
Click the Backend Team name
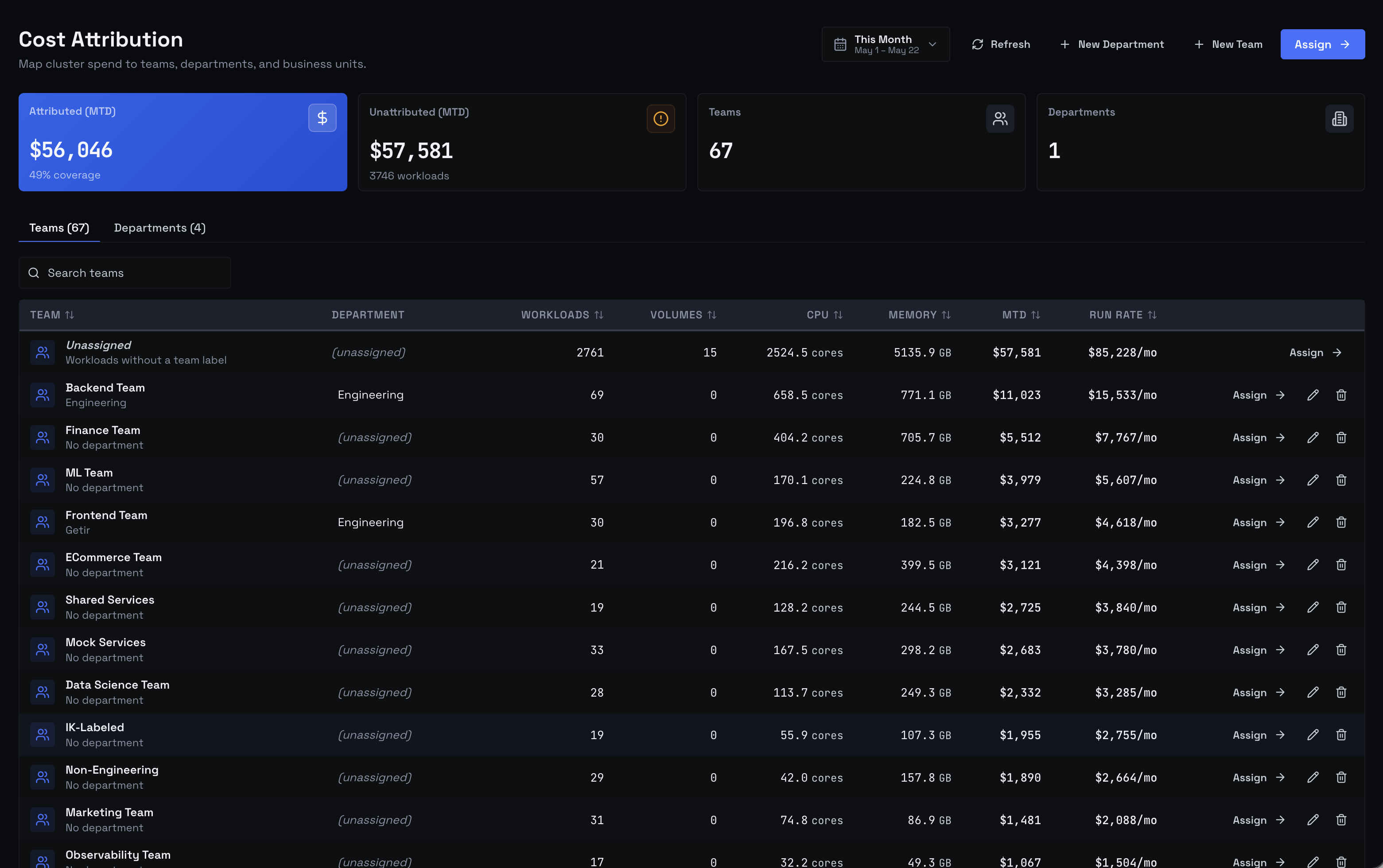click(x=105, y=387)
